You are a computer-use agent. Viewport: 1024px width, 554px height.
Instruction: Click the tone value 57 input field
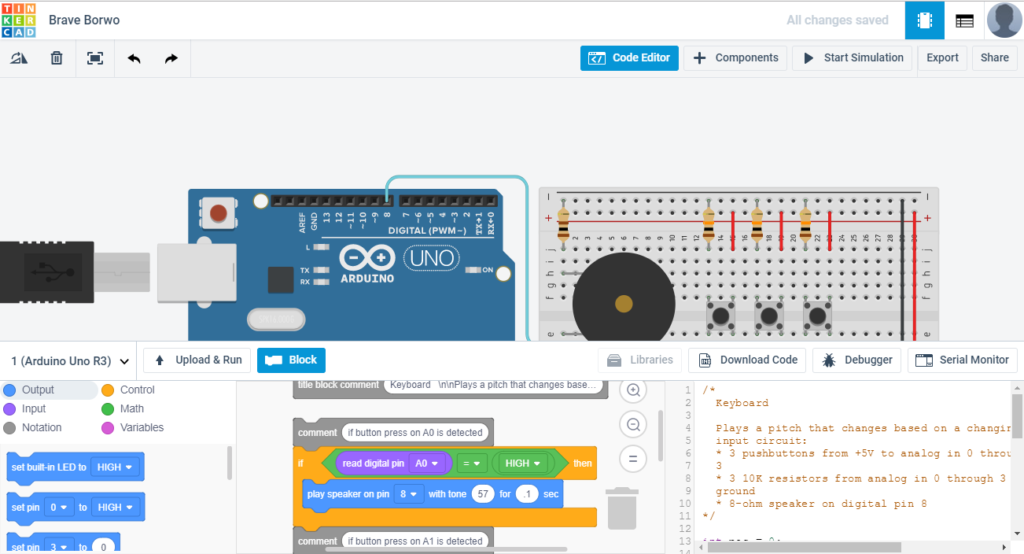coord(483,493)
